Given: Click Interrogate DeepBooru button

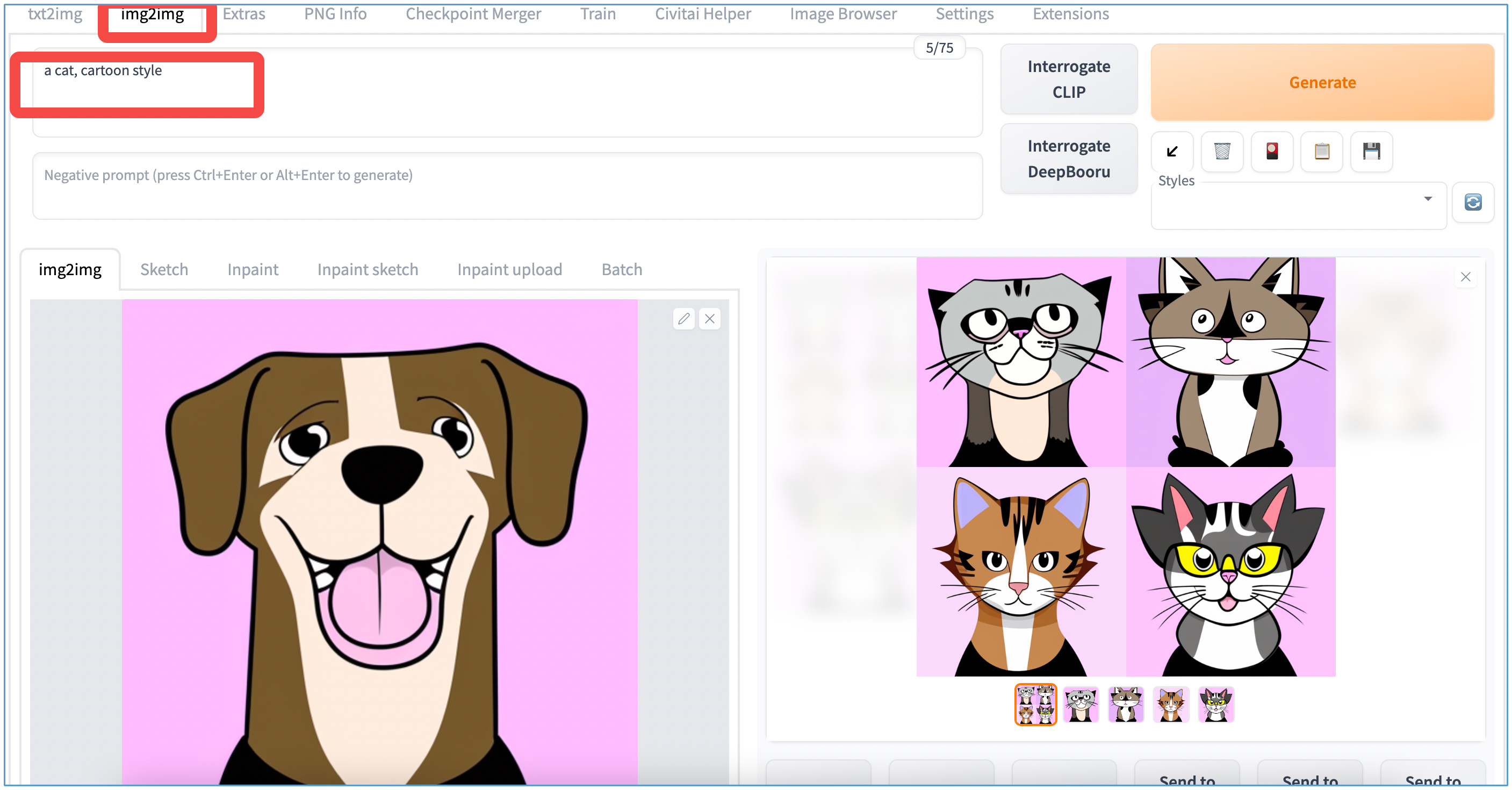Looking at the screenshot, I should pos(1068,159).
